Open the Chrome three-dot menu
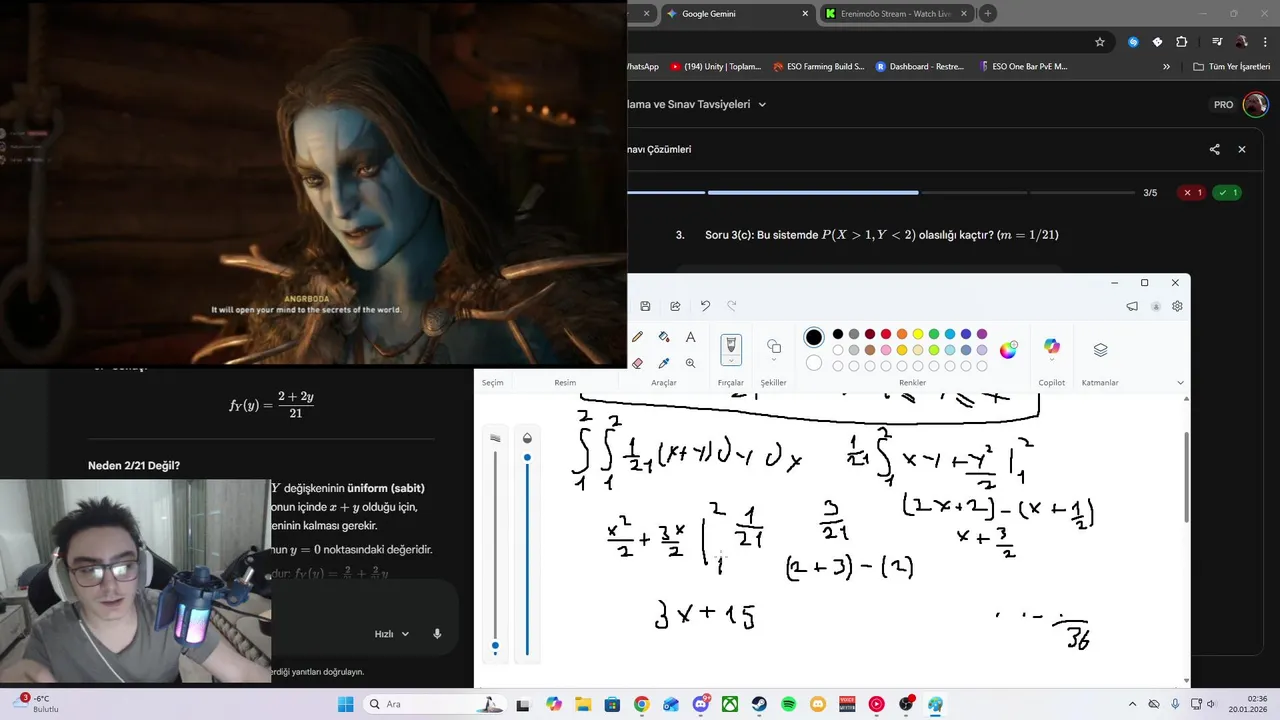The height and width of the screenshot is (720, 1280). 1265,42
